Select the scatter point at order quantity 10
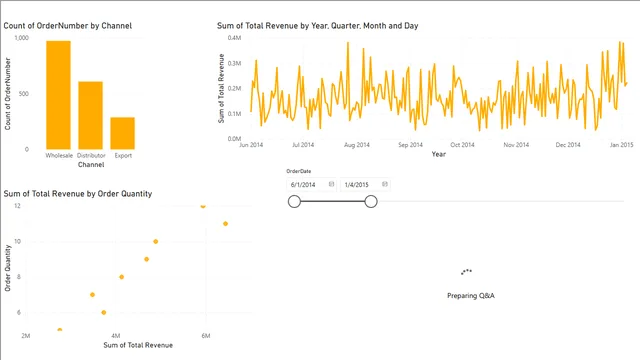Image resolution: width=640 pixels, height=360 pixels. 156,242
